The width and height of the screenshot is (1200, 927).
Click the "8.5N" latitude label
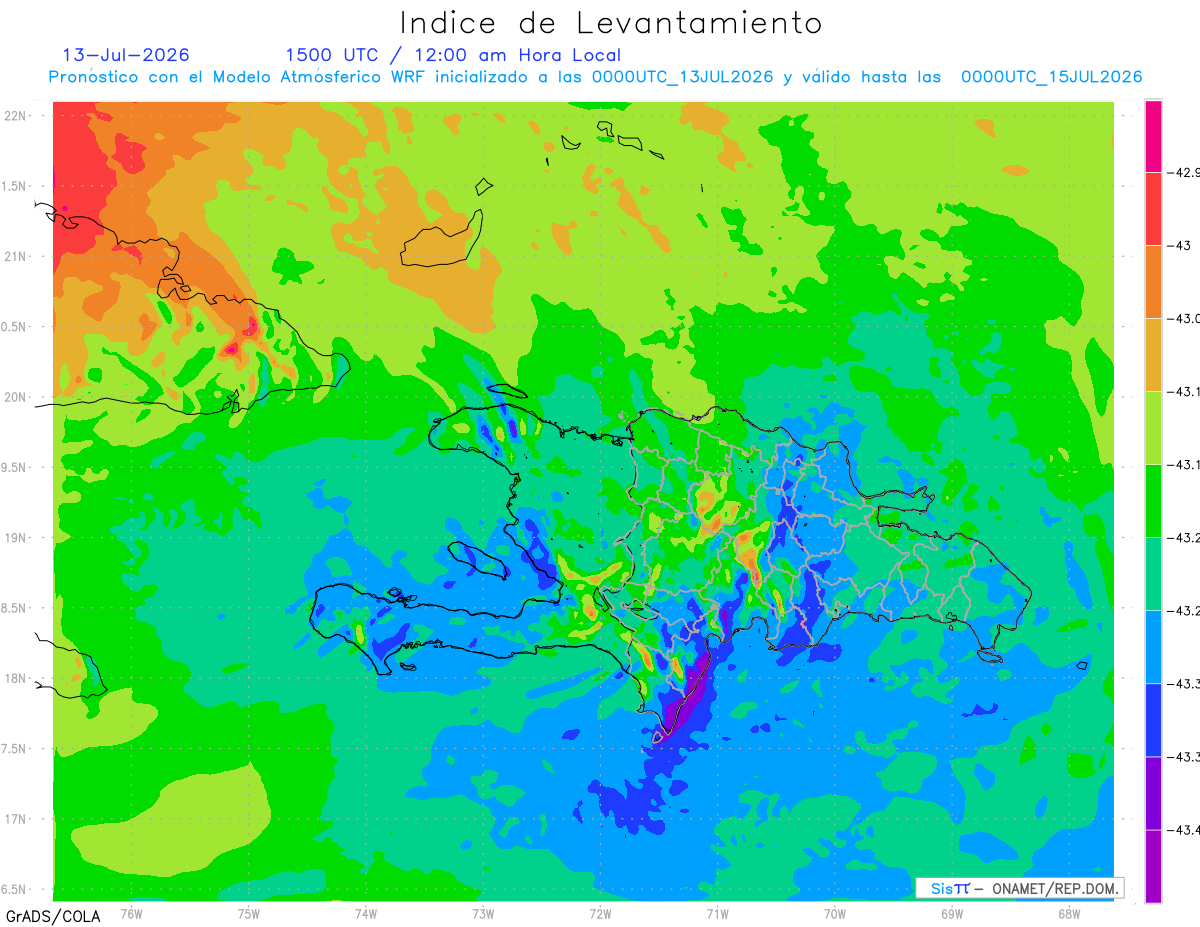[x=13, y=608]
